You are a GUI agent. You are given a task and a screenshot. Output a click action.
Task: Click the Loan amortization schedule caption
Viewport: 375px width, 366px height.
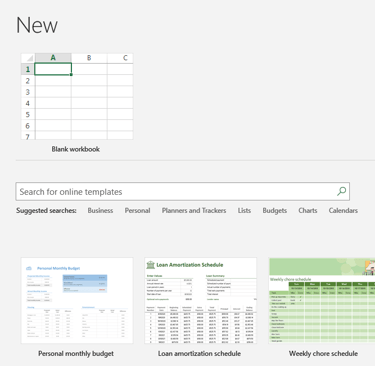click(199, 354)
